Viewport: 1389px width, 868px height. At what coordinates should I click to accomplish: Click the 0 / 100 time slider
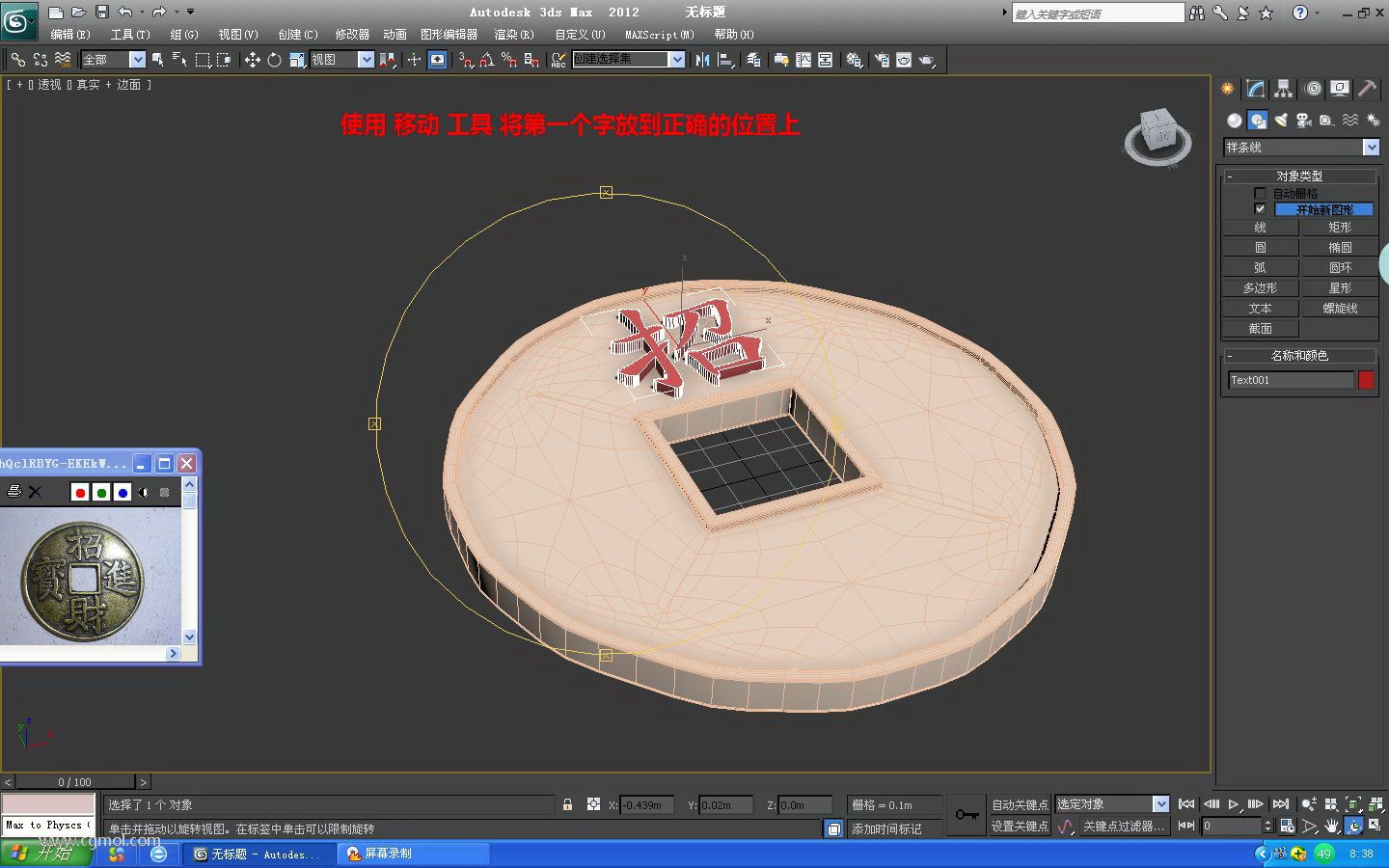[74, 782]
